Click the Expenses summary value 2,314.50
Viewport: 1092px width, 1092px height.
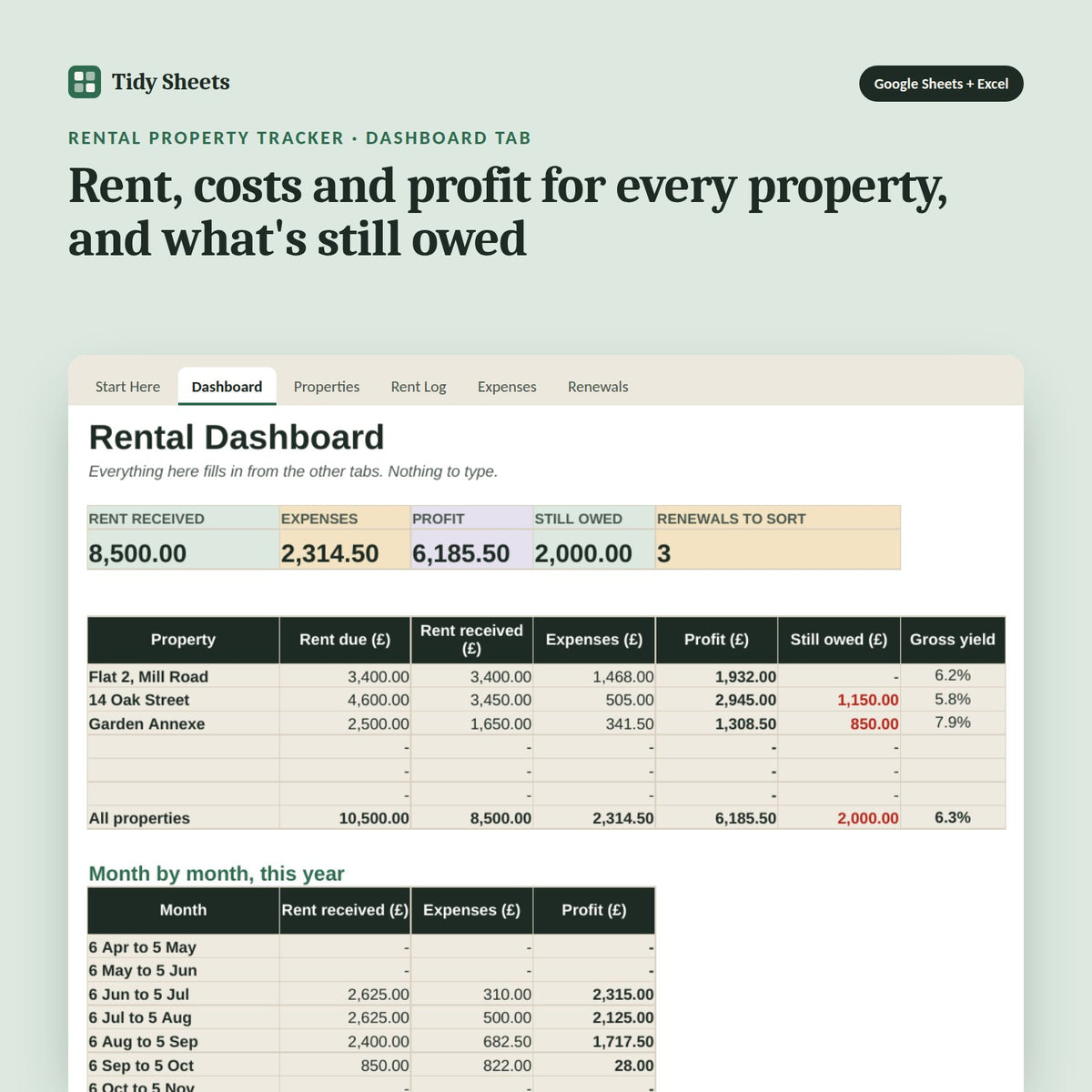(x=329, y=553)
